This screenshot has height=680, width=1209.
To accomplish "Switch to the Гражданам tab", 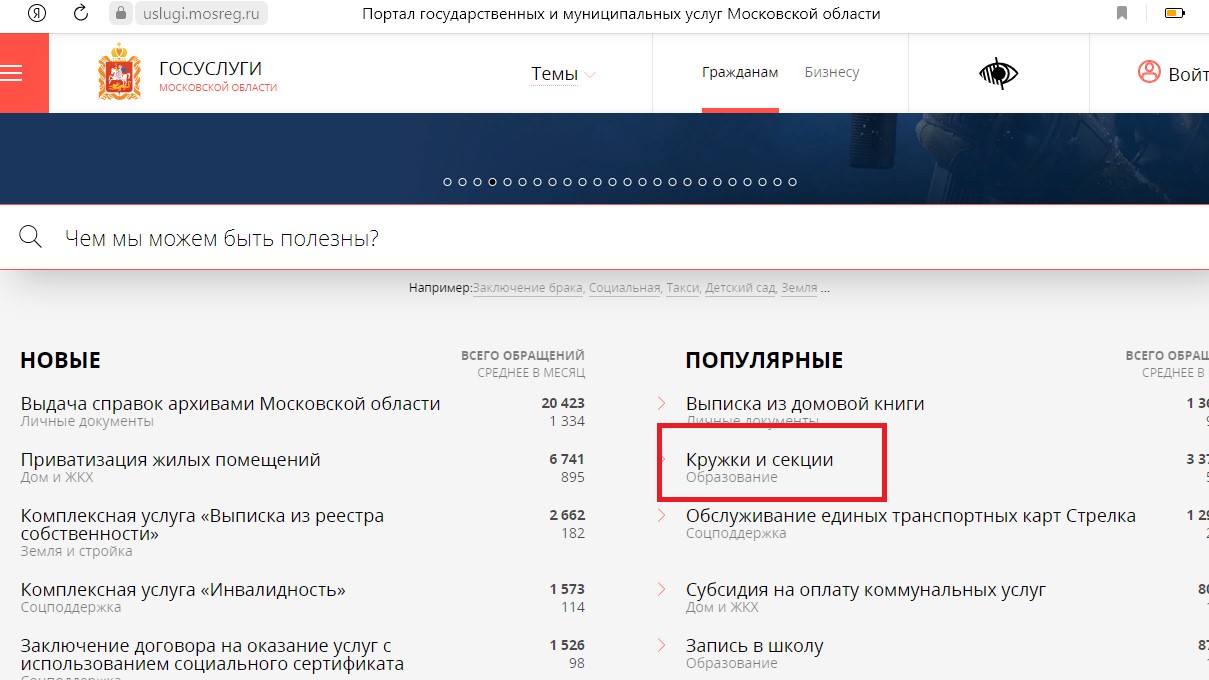I will 740,73.
